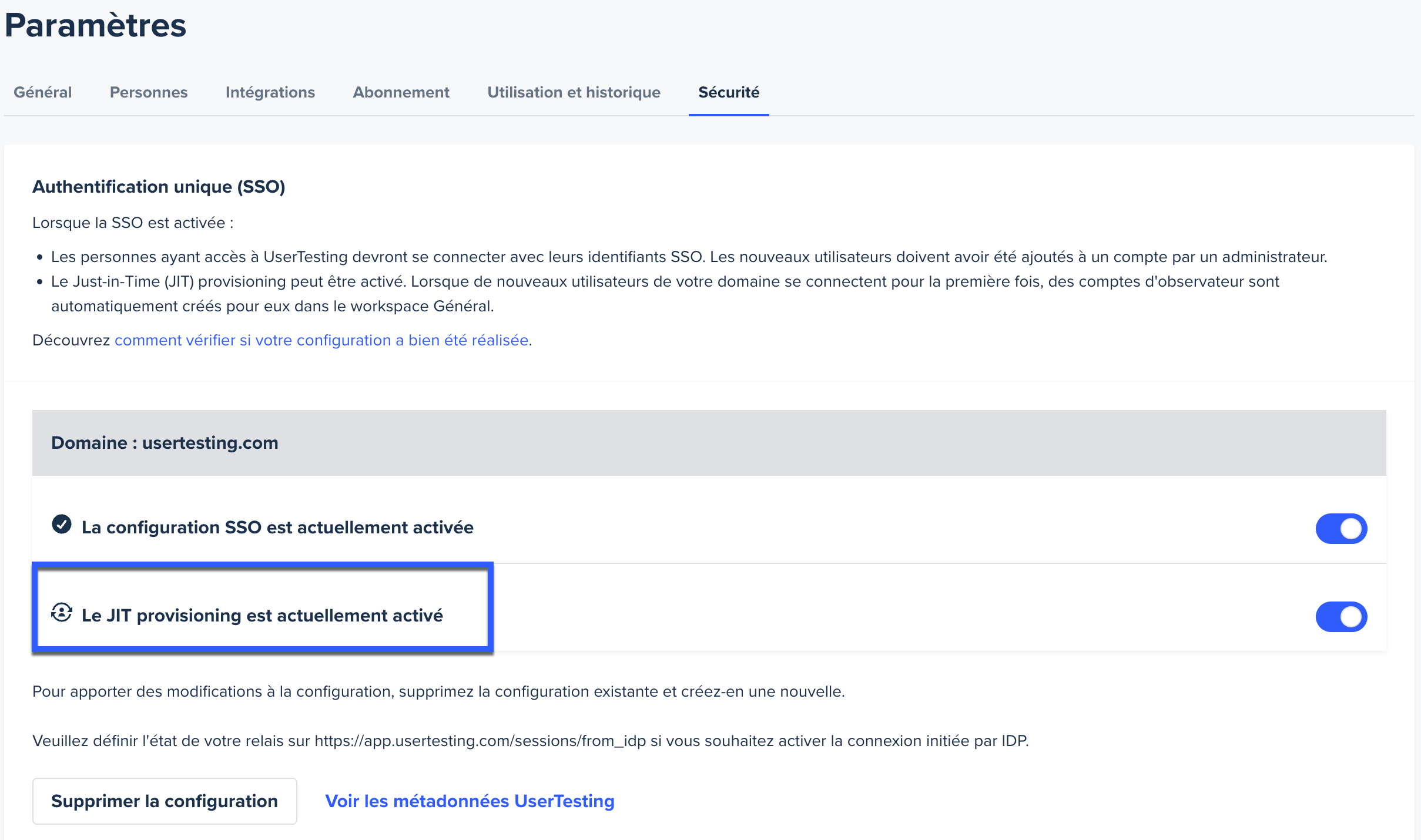The height and width of the screenshot is (840, 1421).
Task: Click the SSO actuellement activée label
Action: coord(277,527)
